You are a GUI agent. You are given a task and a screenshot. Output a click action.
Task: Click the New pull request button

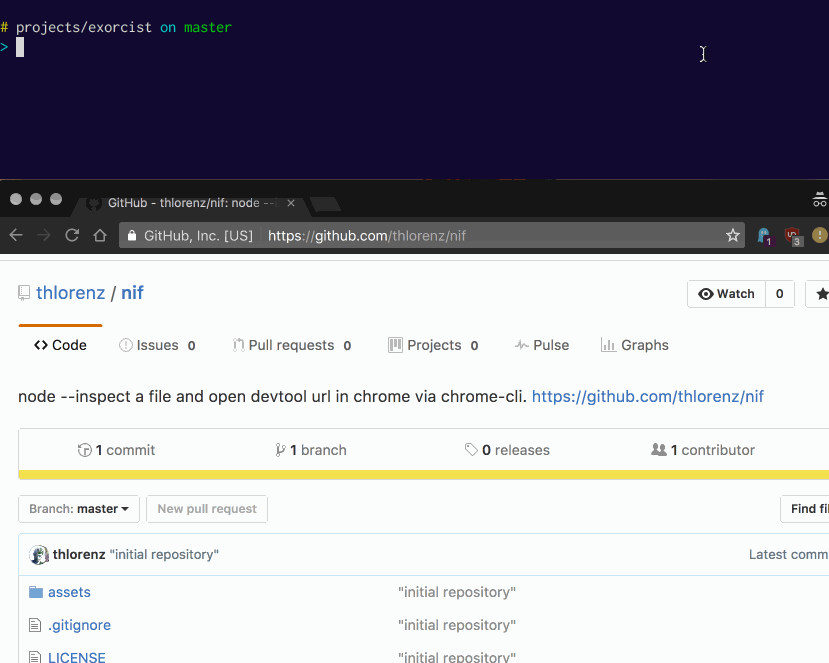coord(207,509)
